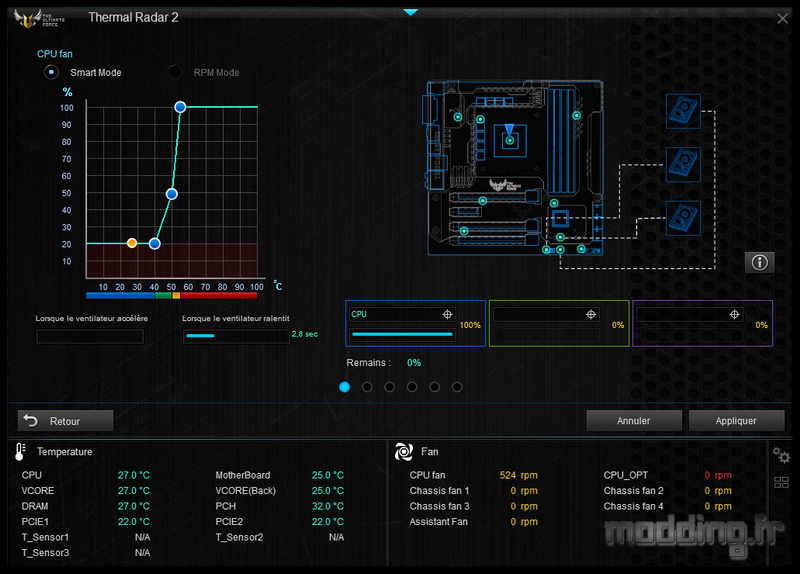Click the Retour button
Screen dimensions: 800x574
tap(66, 421)
